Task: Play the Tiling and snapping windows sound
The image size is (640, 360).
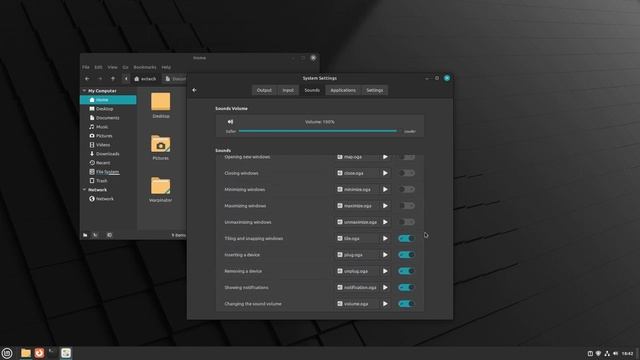Action: click(x=385, y=238)
